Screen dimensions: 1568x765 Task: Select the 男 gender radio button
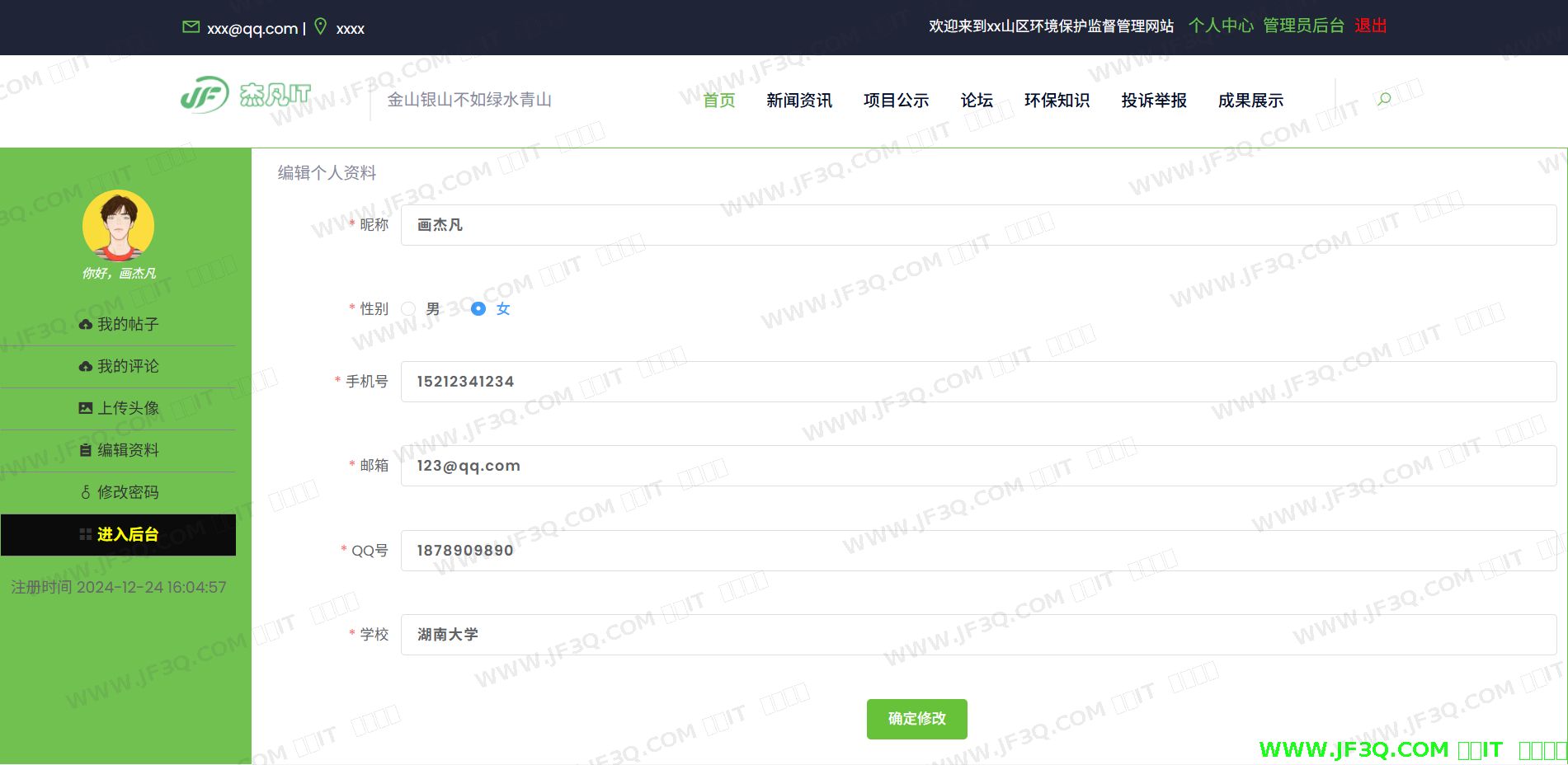tap(408, 309)
